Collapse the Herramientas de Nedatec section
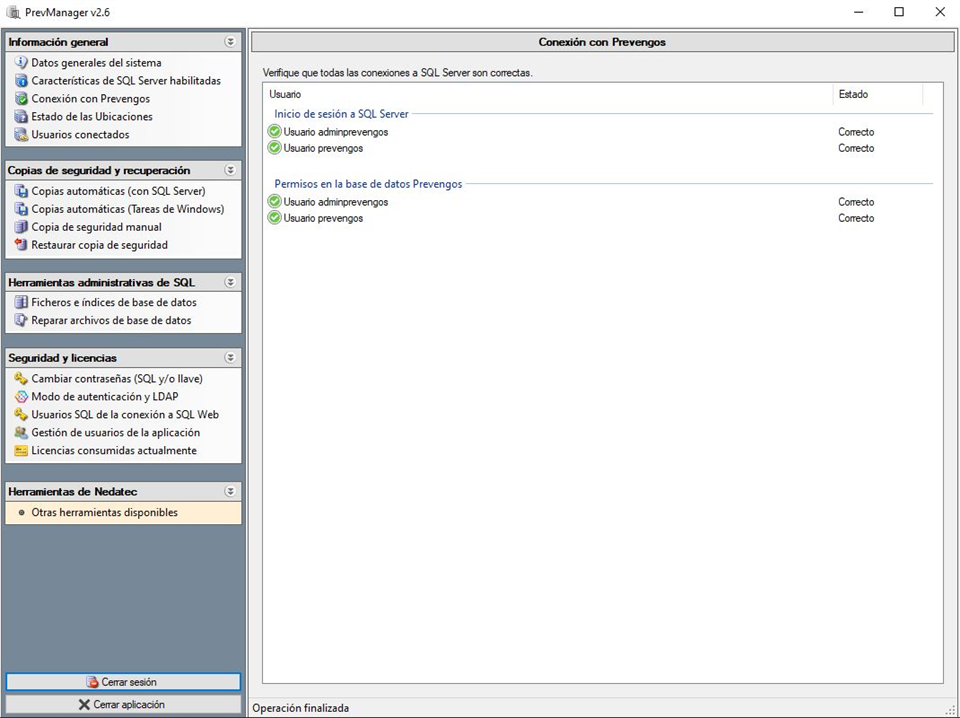 pyautogui.click(x=230, y=492)
